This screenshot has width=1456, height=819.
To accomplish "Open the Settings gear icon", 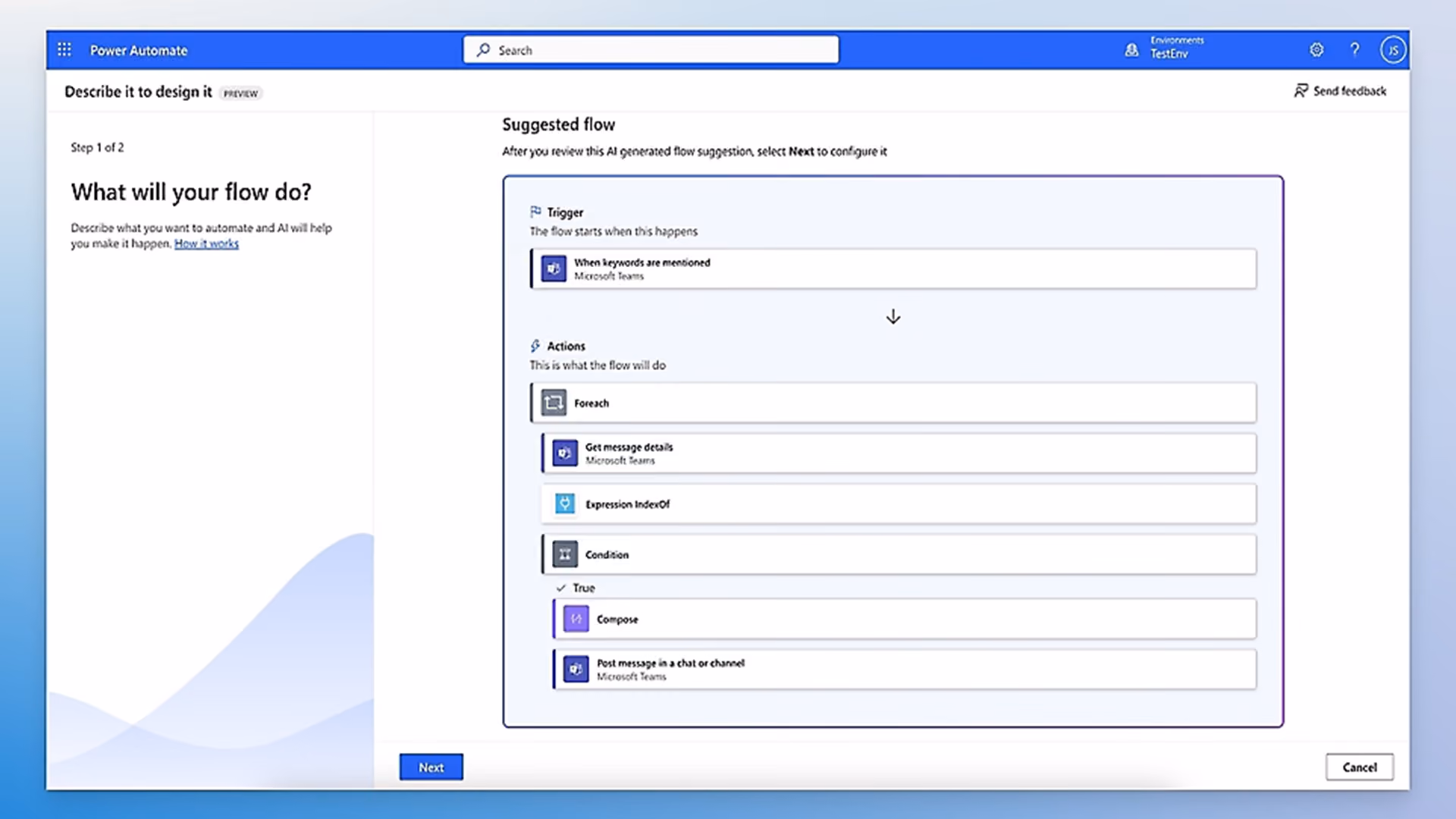I will 1316,49.
